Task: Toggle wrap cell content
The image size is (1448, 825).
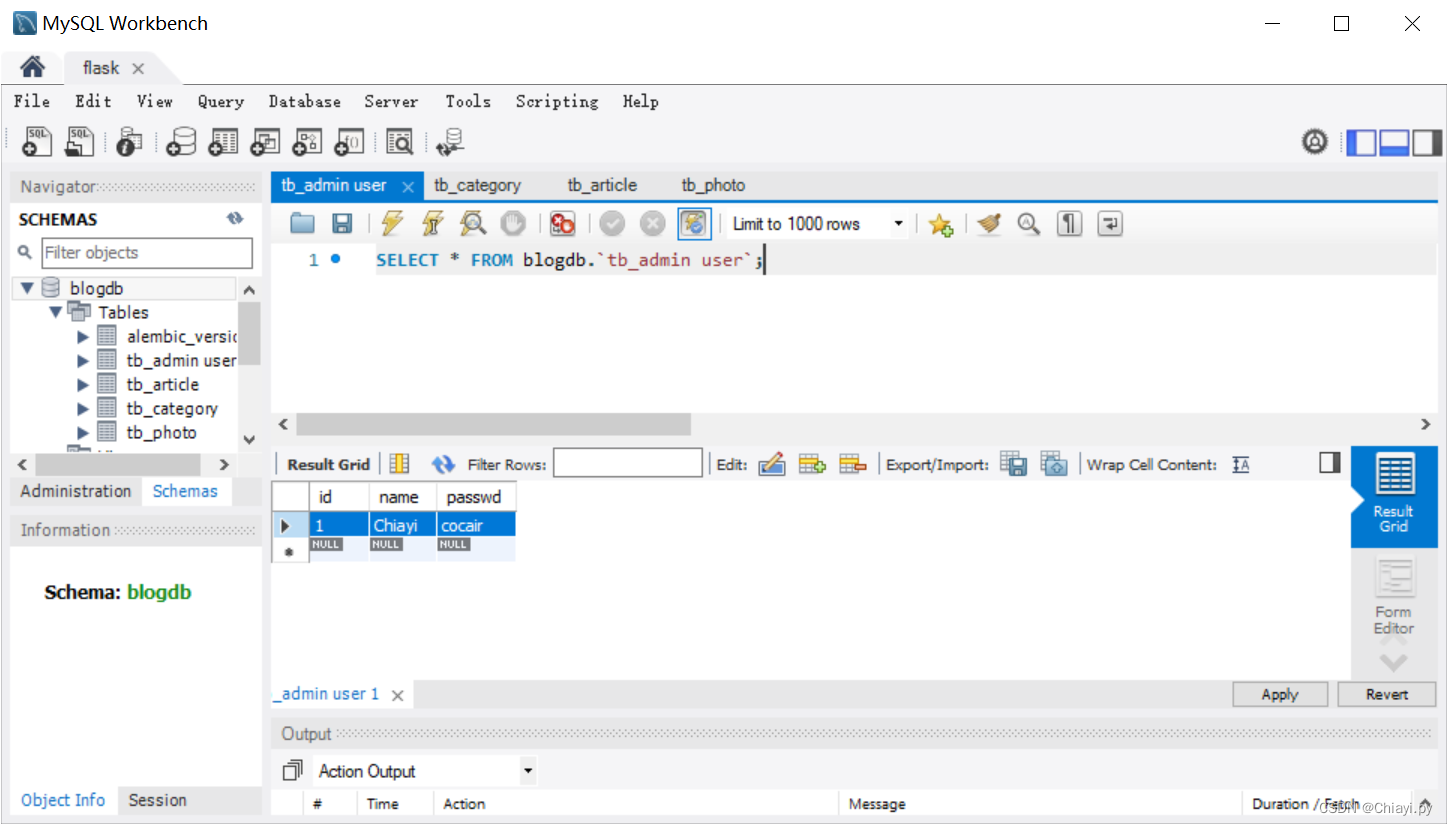Action: tap(1241, 464)
